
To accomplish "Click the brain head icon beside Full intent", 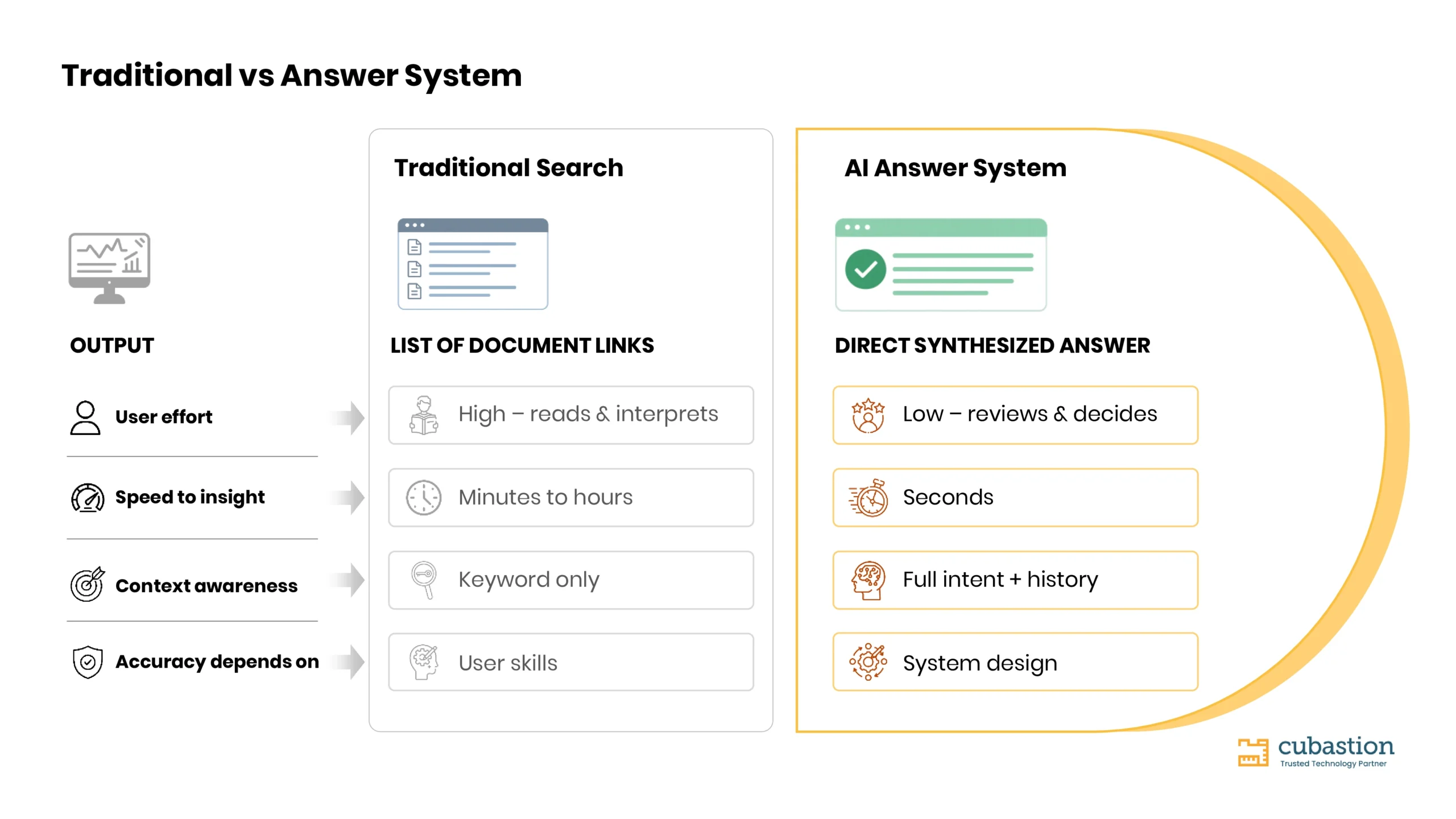I will [x=868, y=580].
